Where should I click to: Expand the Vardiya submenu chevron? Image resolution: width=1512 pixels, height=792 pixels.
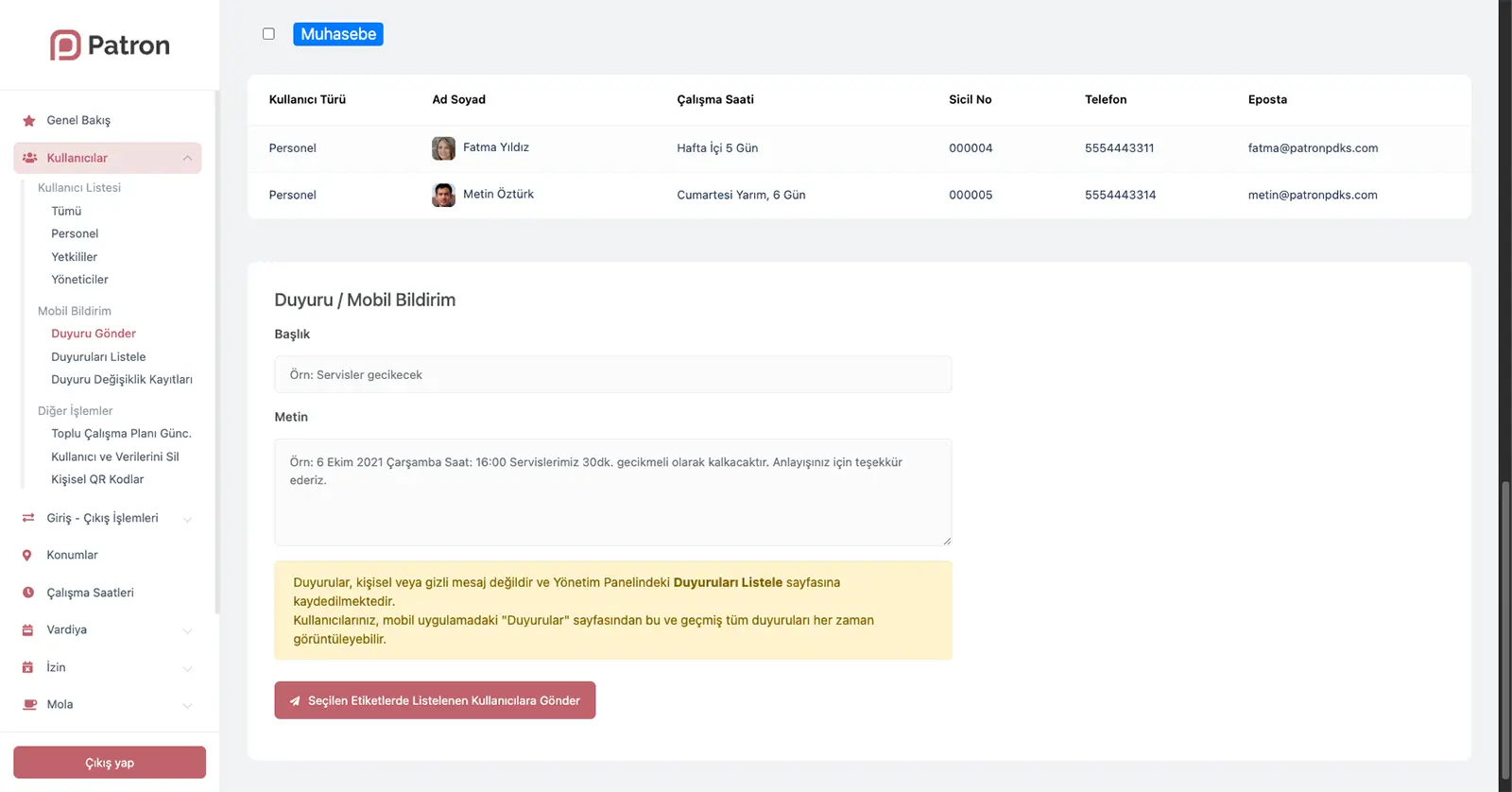tap(187, 630)
